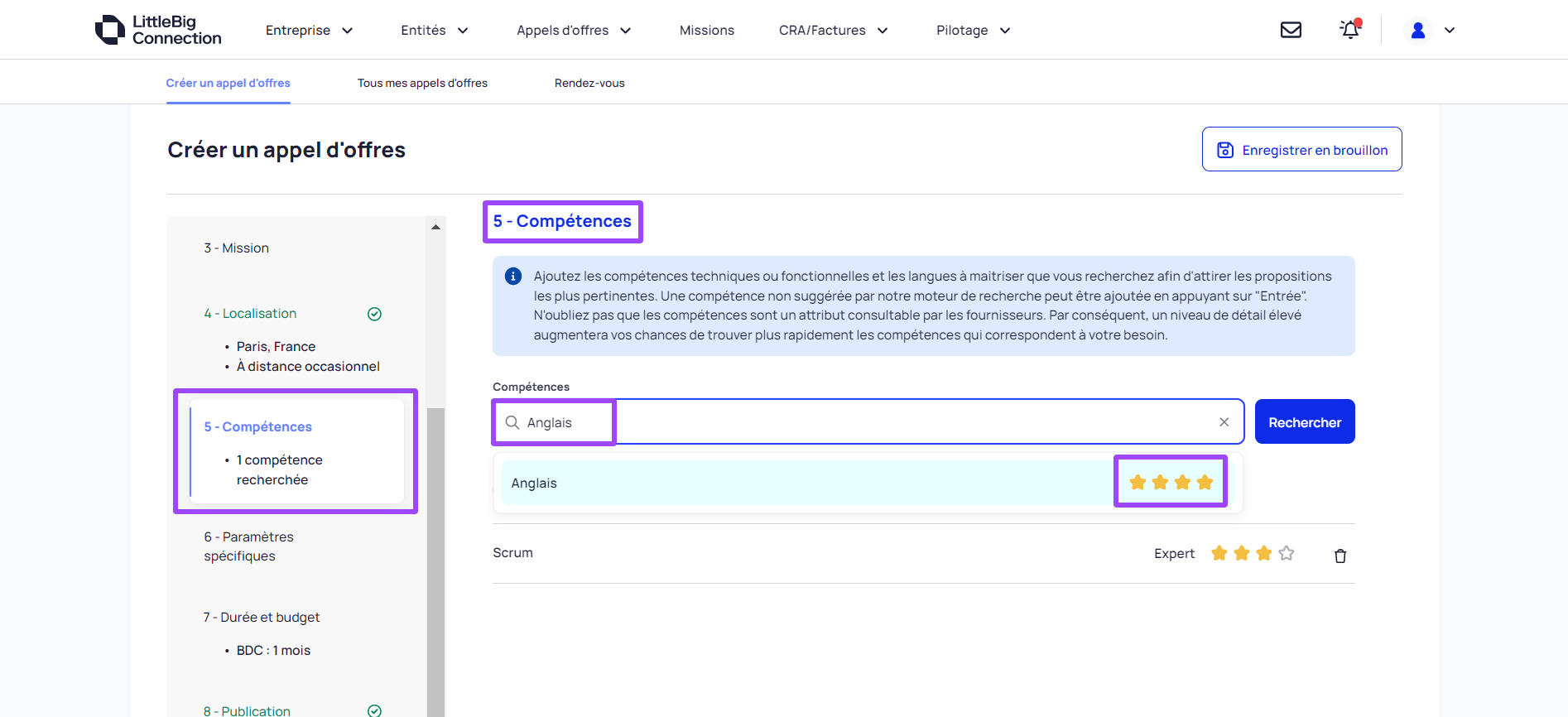Open the notifications bell
The width and height of the screenshot is (1568, 717).
pos(1349,30)
